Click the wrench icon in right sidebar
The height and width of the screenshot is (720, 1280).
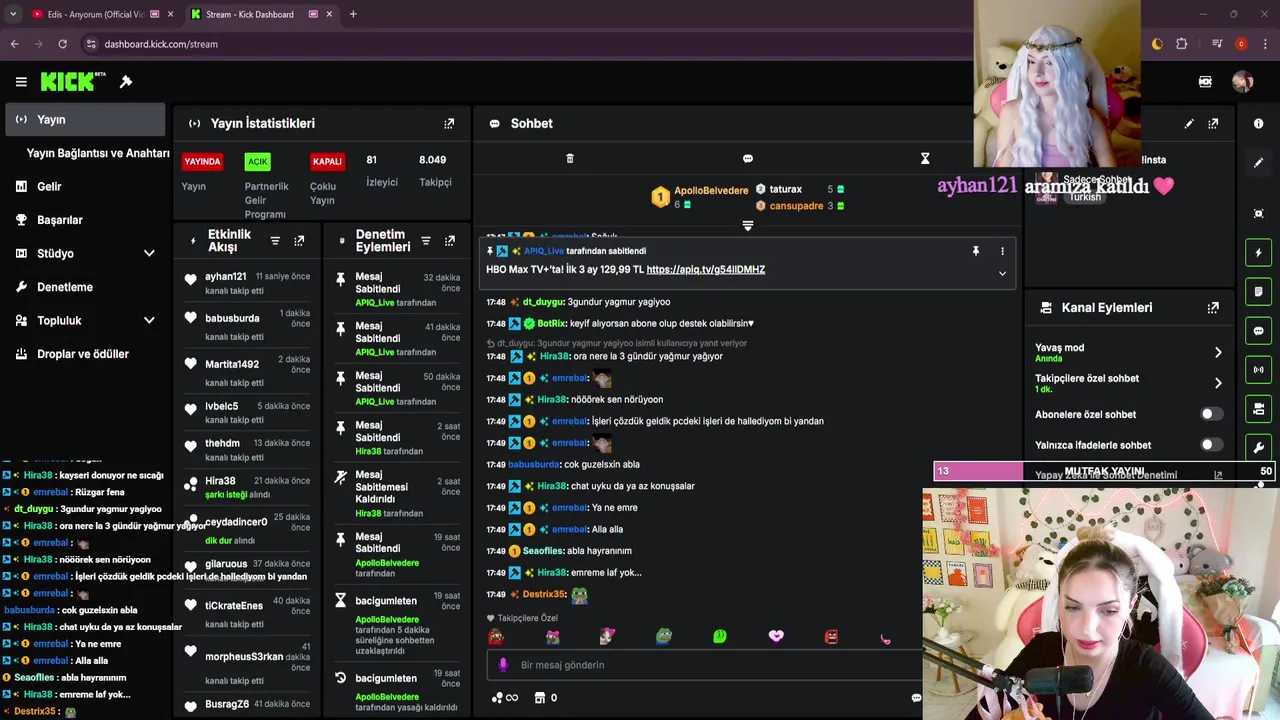pyautogui.click(x=1258, y=447)
